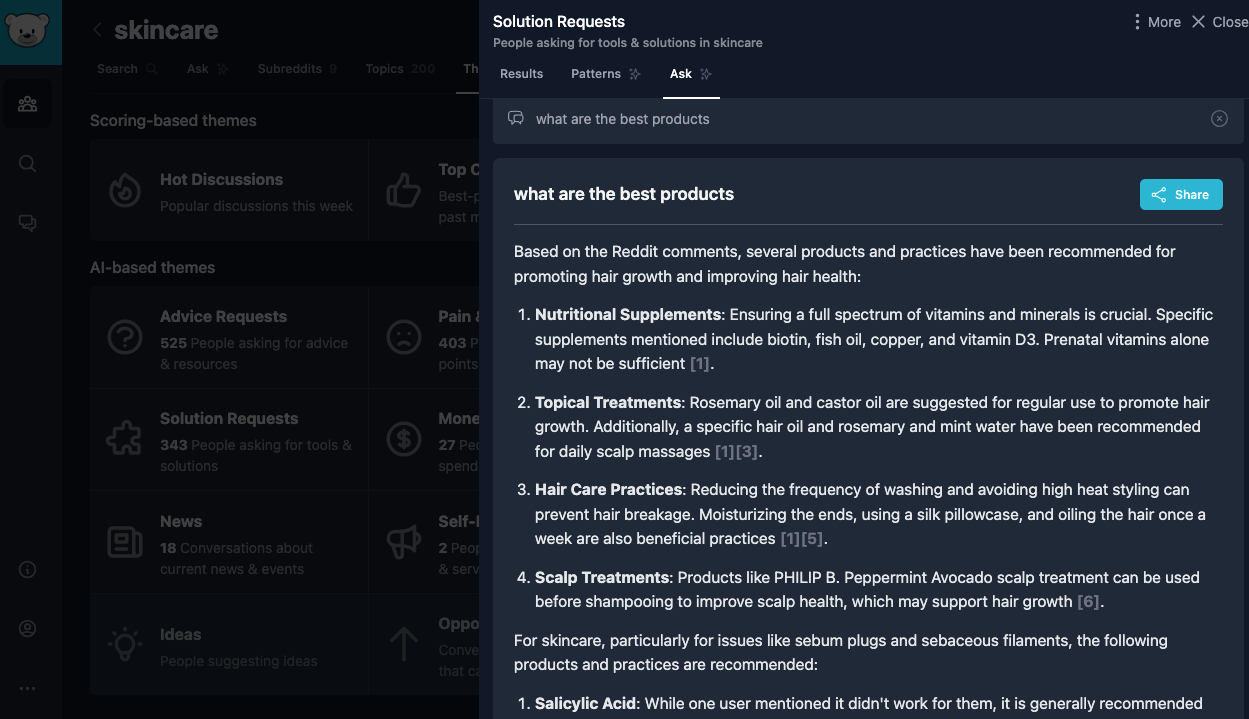Close the Solution Requests panel
The image size is (1249, 719).
pyautogui.click(x=1219, y=22)
